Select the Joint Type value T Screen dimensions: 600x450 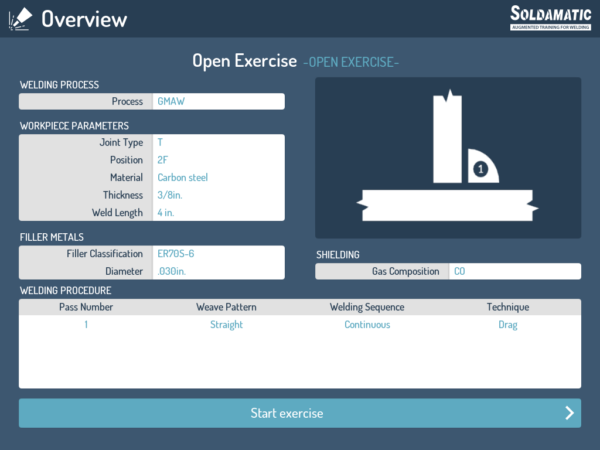(x=218, y=143)
